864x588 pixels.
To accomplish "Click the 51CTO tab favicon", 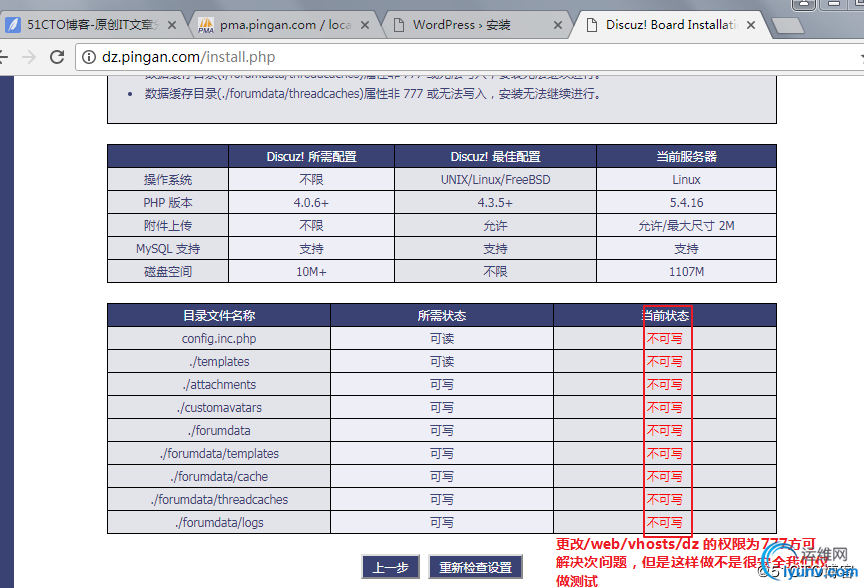I will [x=13, y=25].
